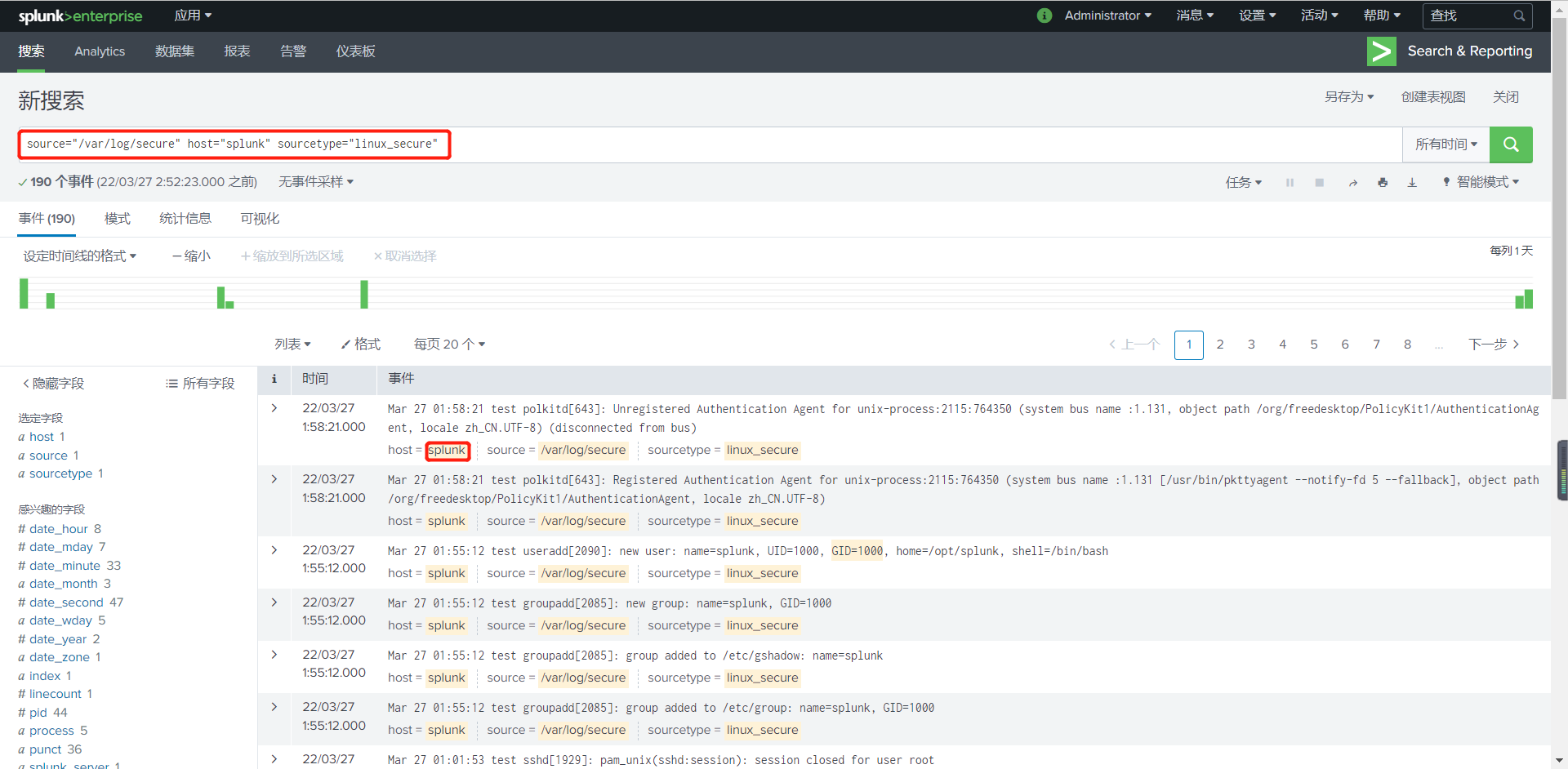
Task: Go to results page 2
Action: pyautogui.click(x=1220, y=344)
